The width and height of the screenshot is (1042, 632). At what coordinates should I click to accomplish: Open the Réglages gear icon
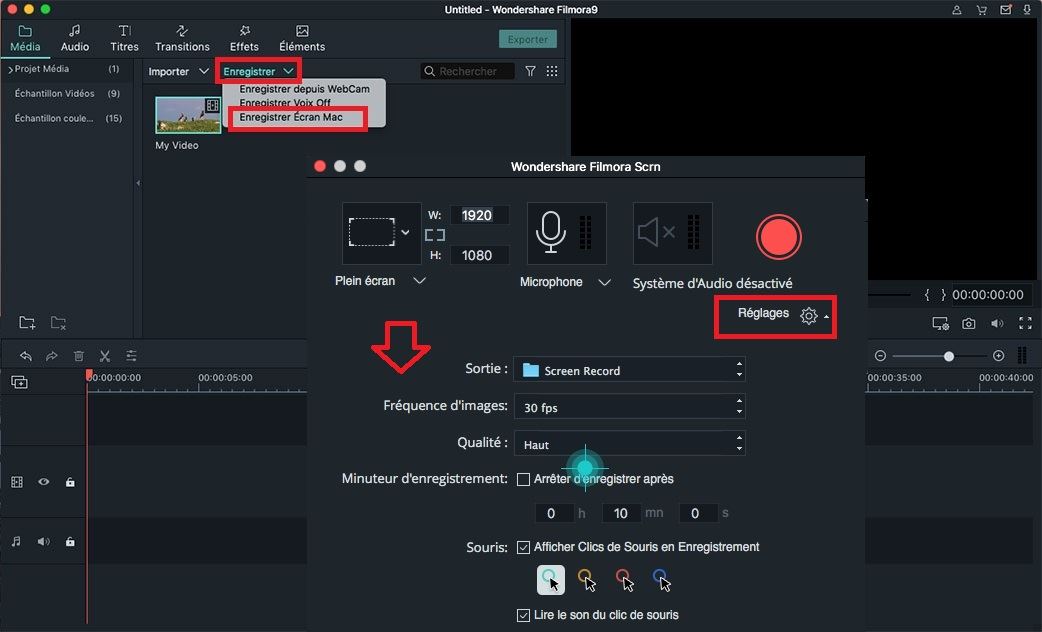click(809, 316)
